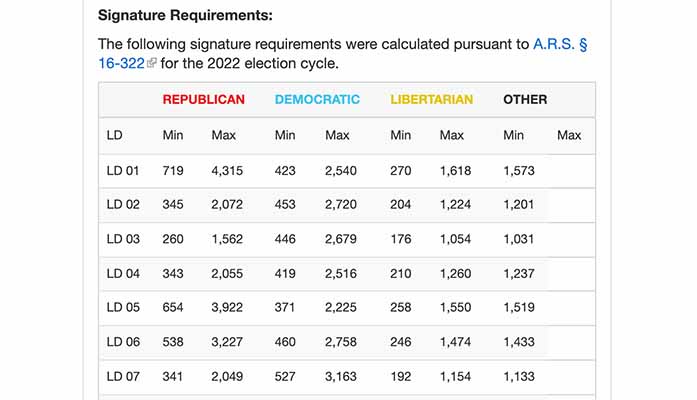Viewport: 697px width, 400px height.
Task: Click Libertarian min value 270
Action: 400,171
